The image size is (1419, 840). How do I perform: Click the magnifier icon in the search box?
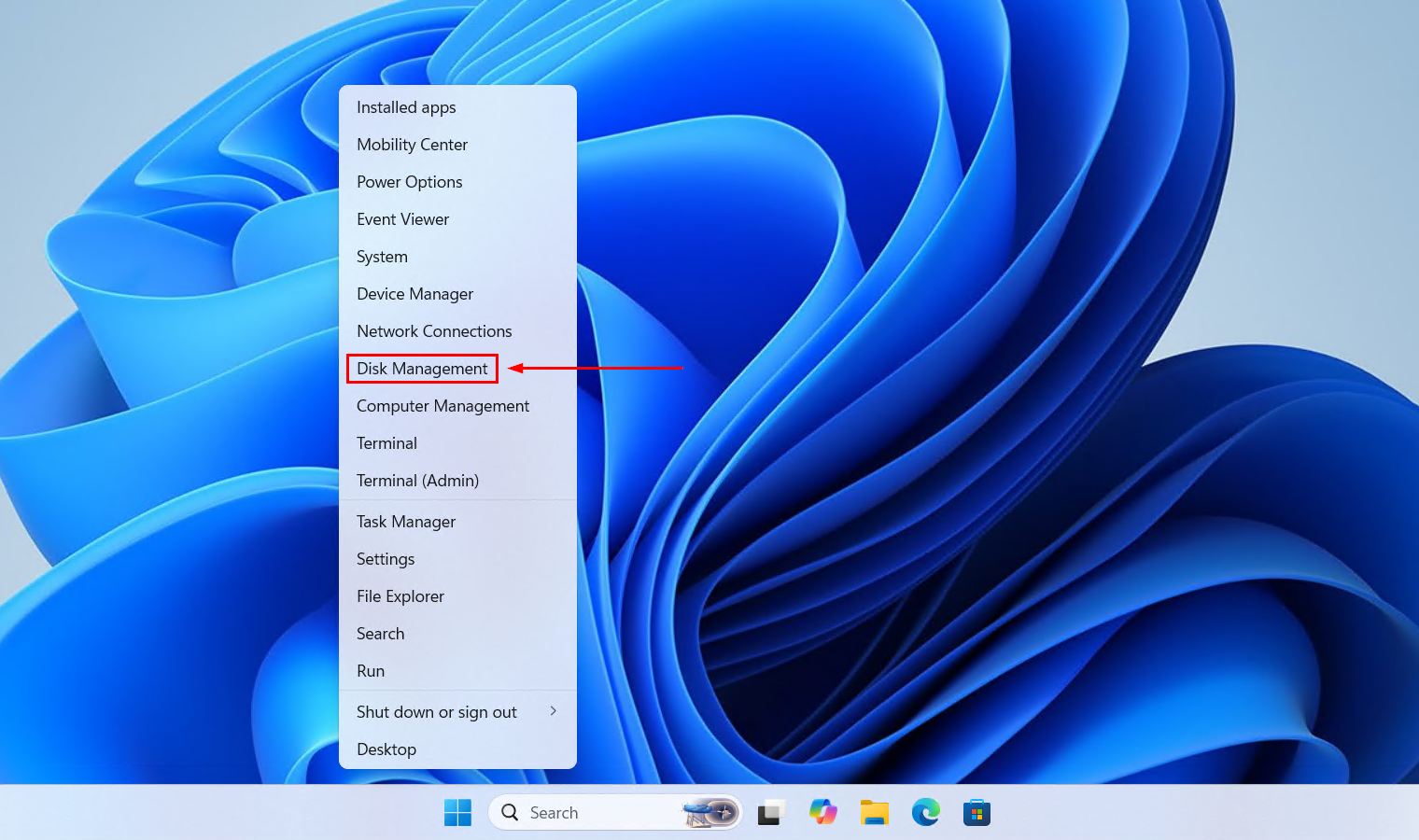coord(510,812)
